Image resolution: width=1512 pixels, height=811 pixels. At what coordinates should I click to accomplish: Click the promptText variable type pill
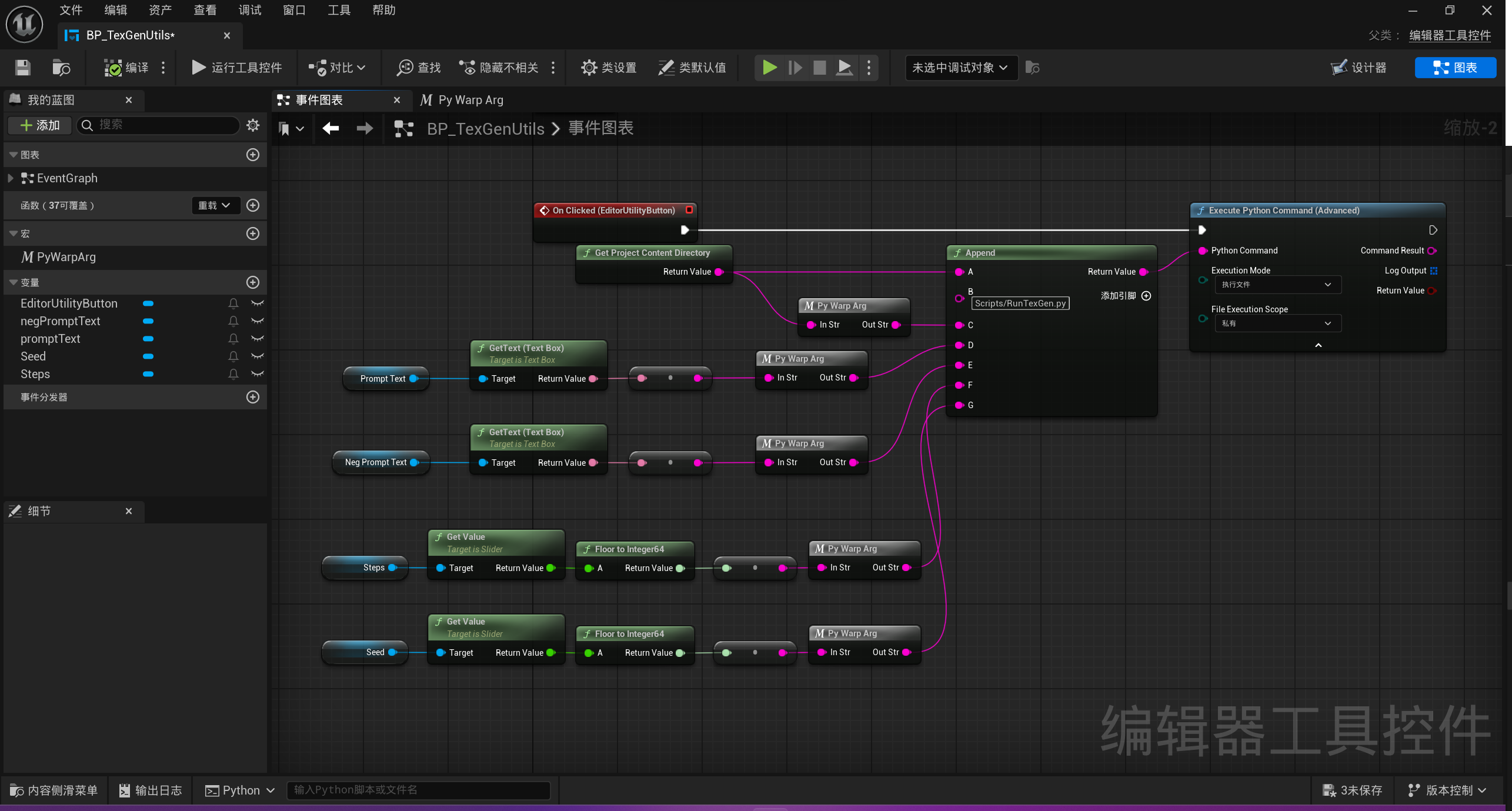[148, 339]
